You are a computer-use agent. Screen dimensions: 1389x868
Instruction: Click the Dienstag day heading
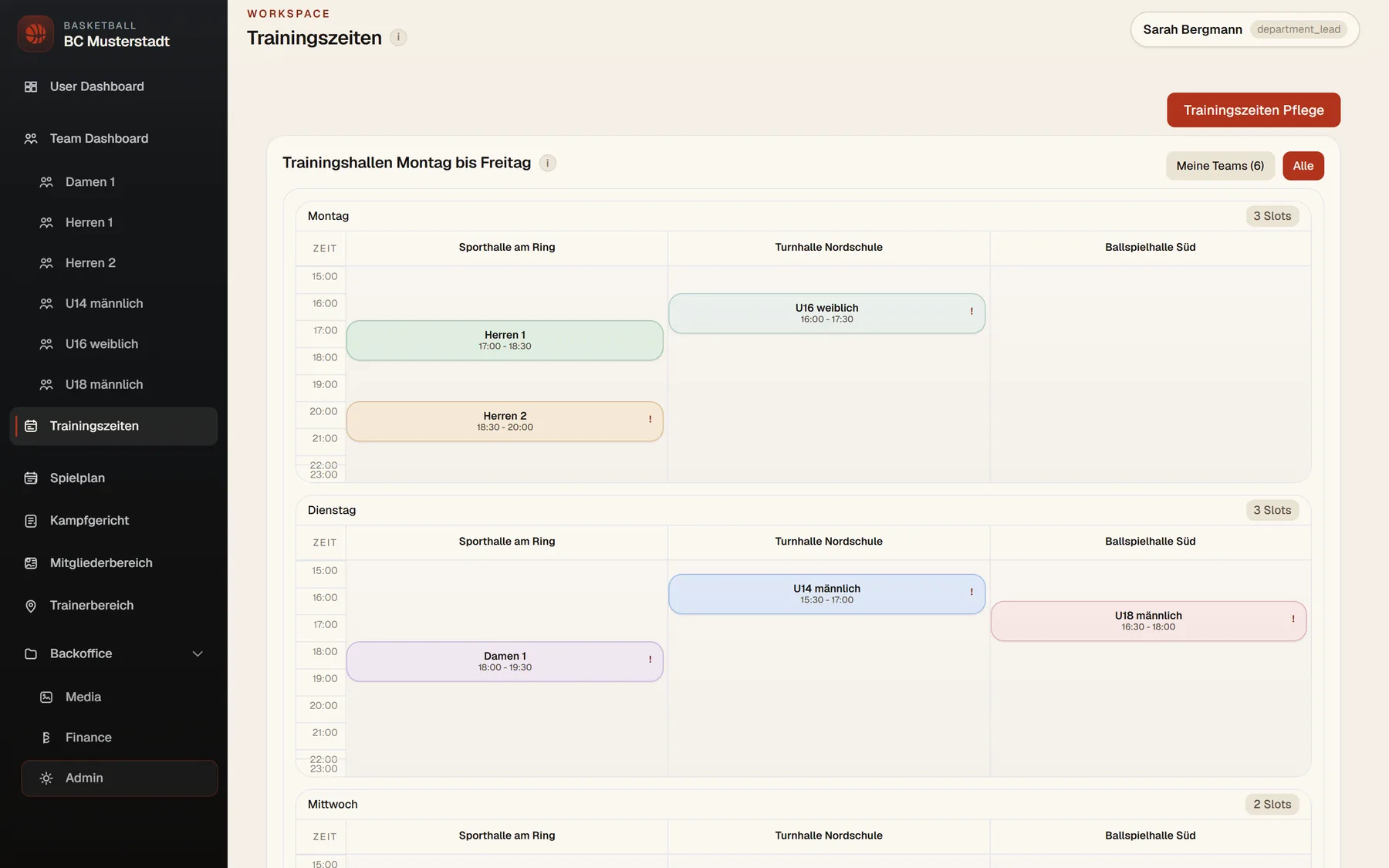coord(332,510)
